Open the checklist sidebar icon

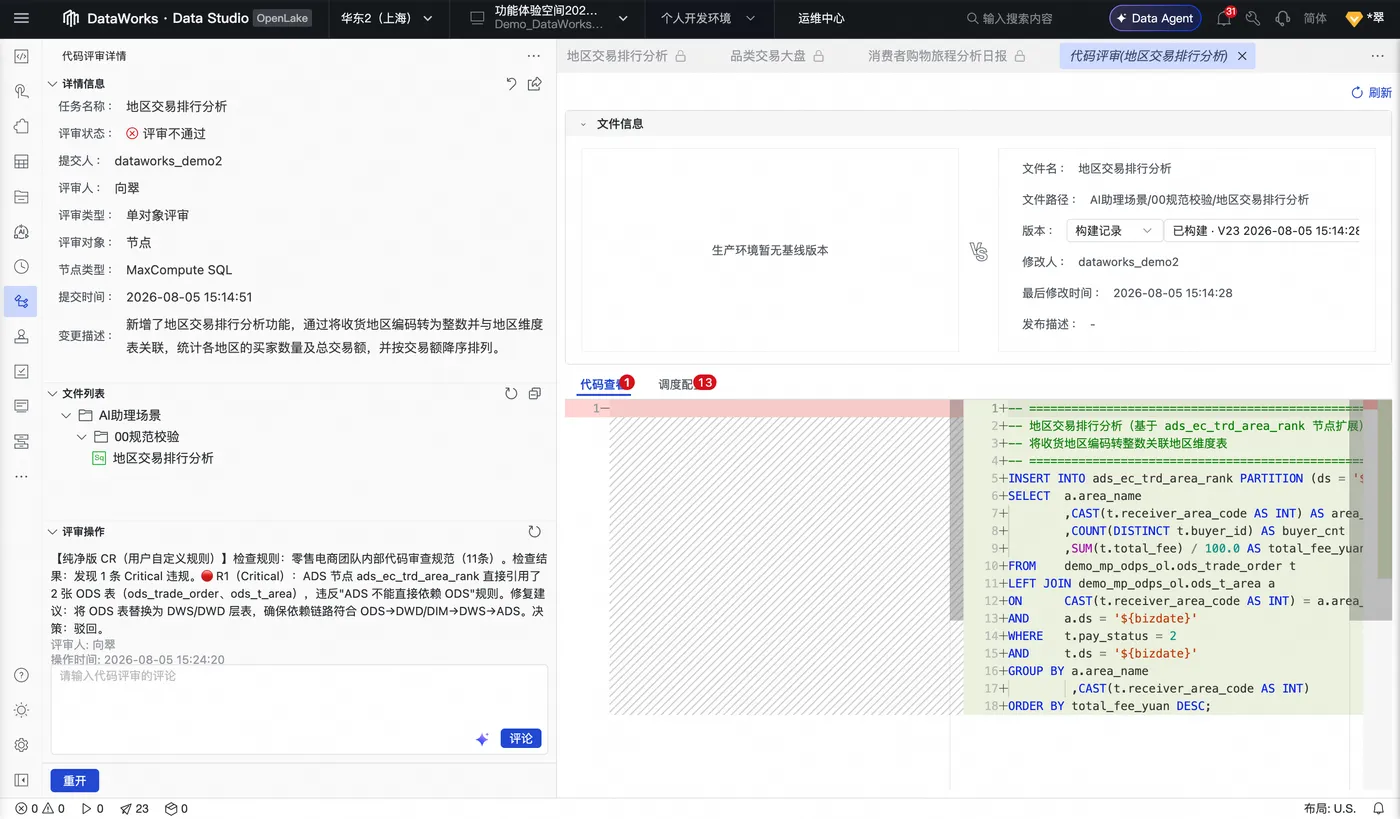21,371
